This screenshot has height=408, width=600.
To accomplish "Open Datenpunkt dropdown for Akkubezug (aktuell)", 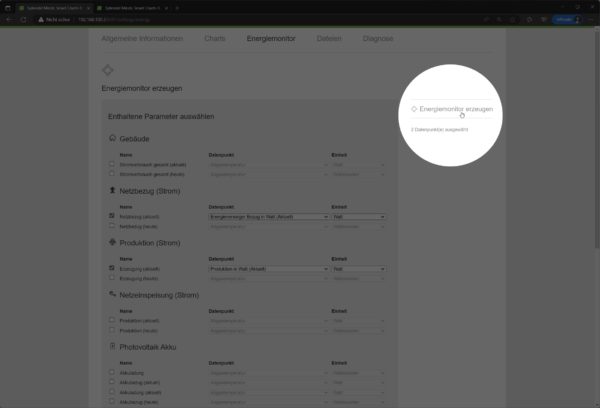I will (269, 383).
